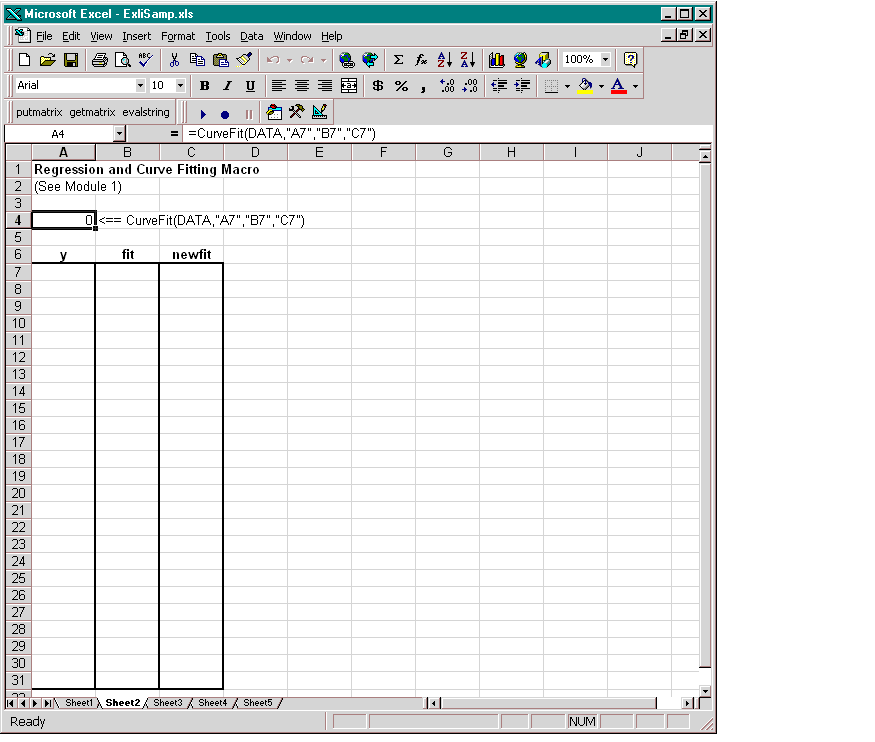
Task: Open Print Preview
Action: 122,60
